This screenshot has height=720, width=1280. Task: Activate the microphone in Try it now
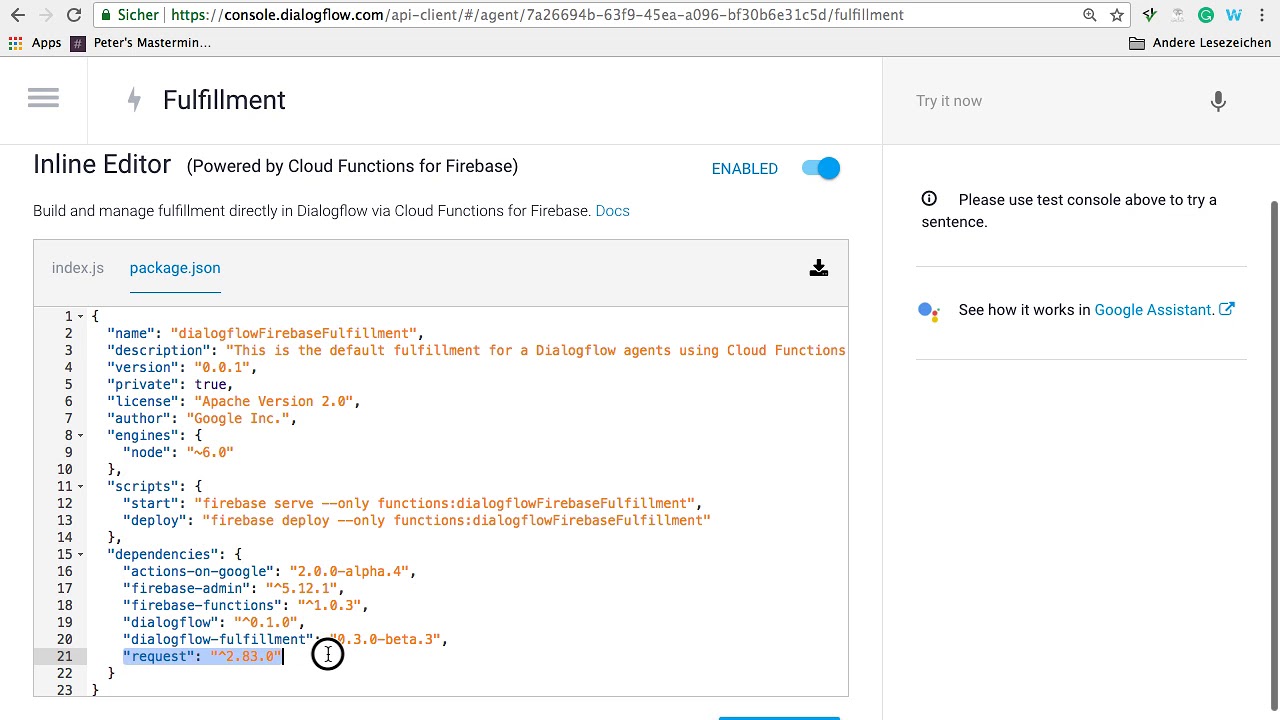pos(1218,101)
